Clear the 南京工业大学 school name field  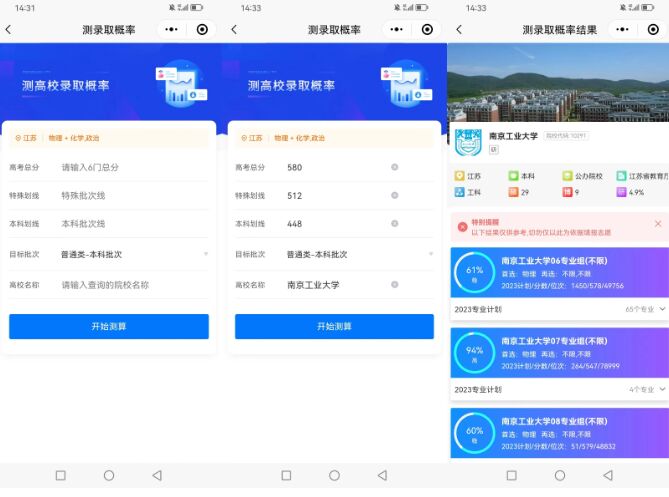pyautogui.click(x=395, y=285)
